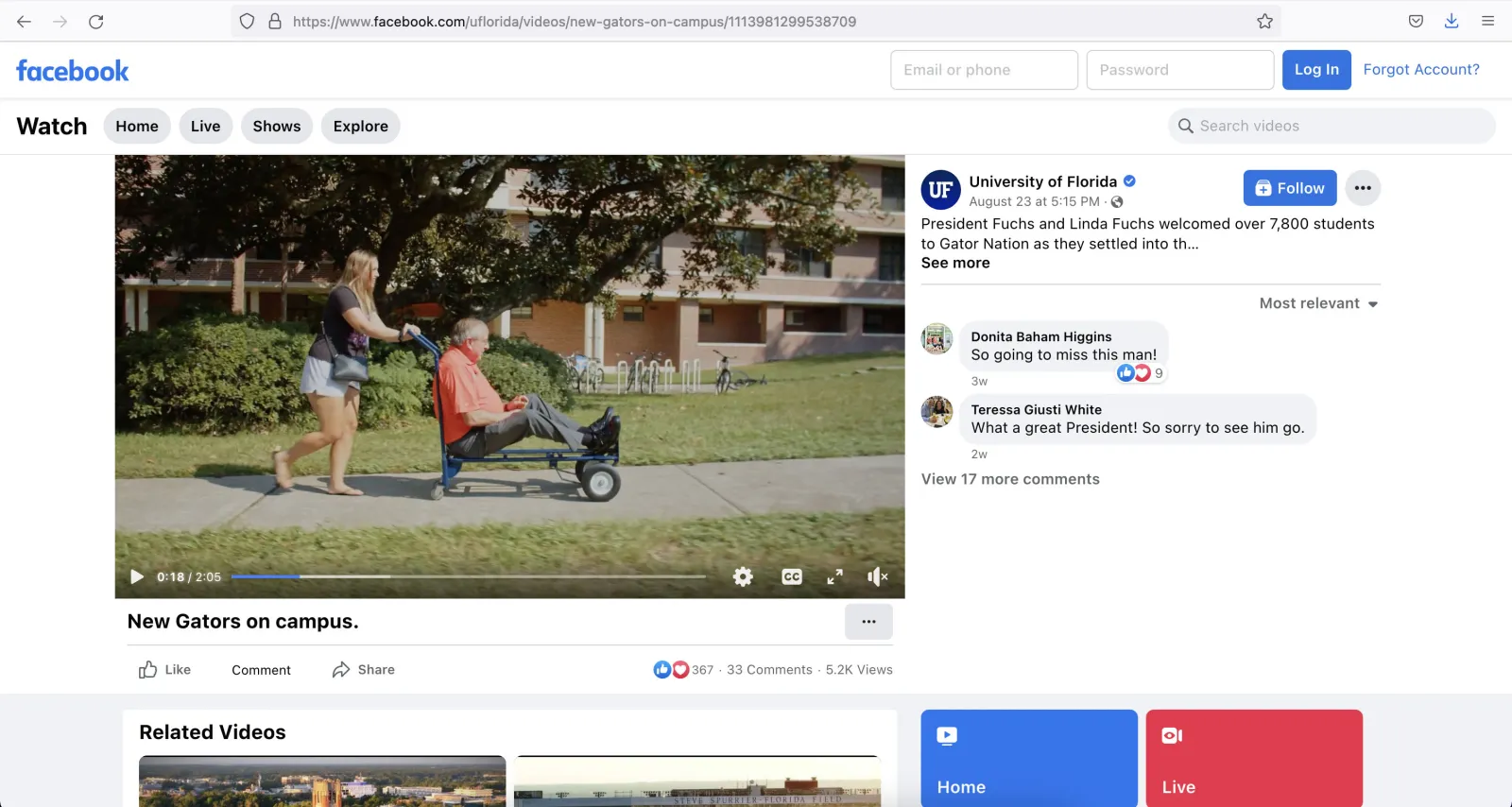
Task: Open the three-dot menu beside the video title
Action: coord(868,622)
